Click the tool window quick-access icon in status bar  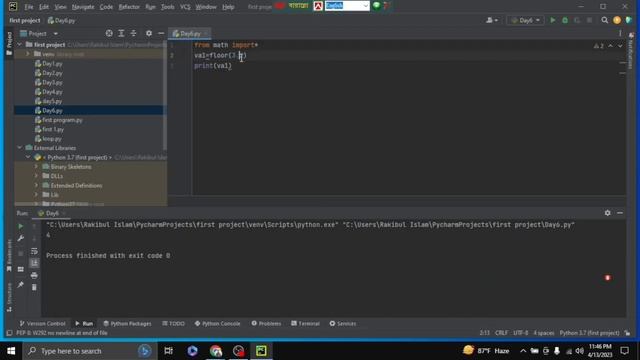[x=9, y=333]
